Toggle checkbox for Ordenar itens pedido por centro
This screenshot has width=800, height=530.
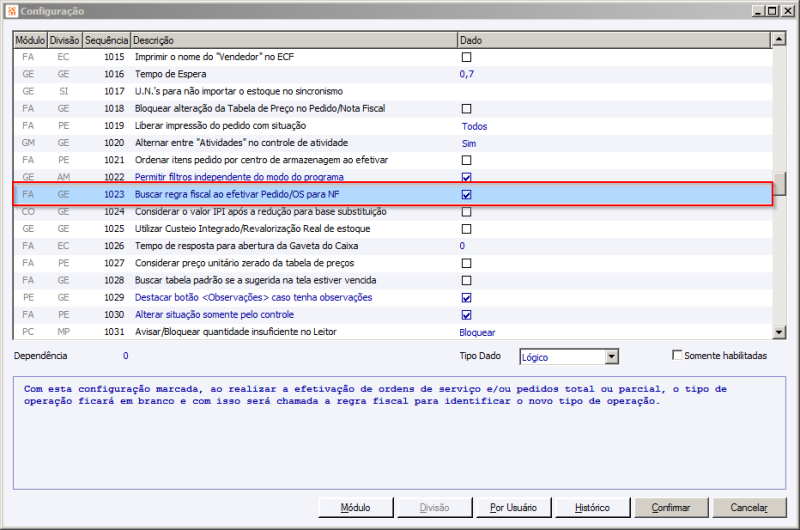(x=466, y=160)
